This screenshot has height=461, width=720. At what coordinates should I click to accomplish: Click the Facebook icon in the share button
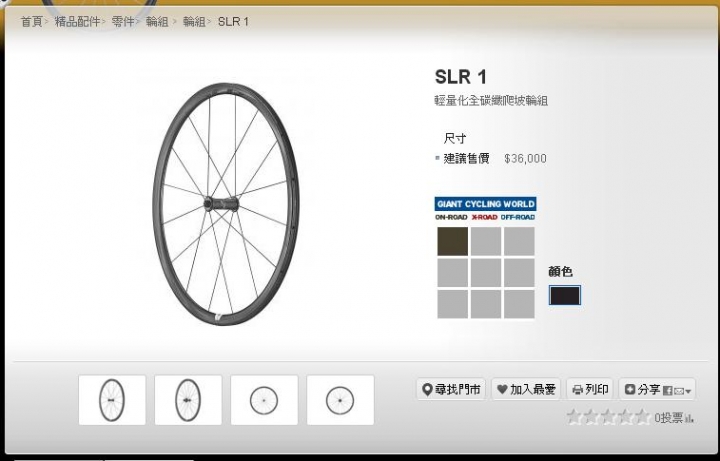pos(668,391)
